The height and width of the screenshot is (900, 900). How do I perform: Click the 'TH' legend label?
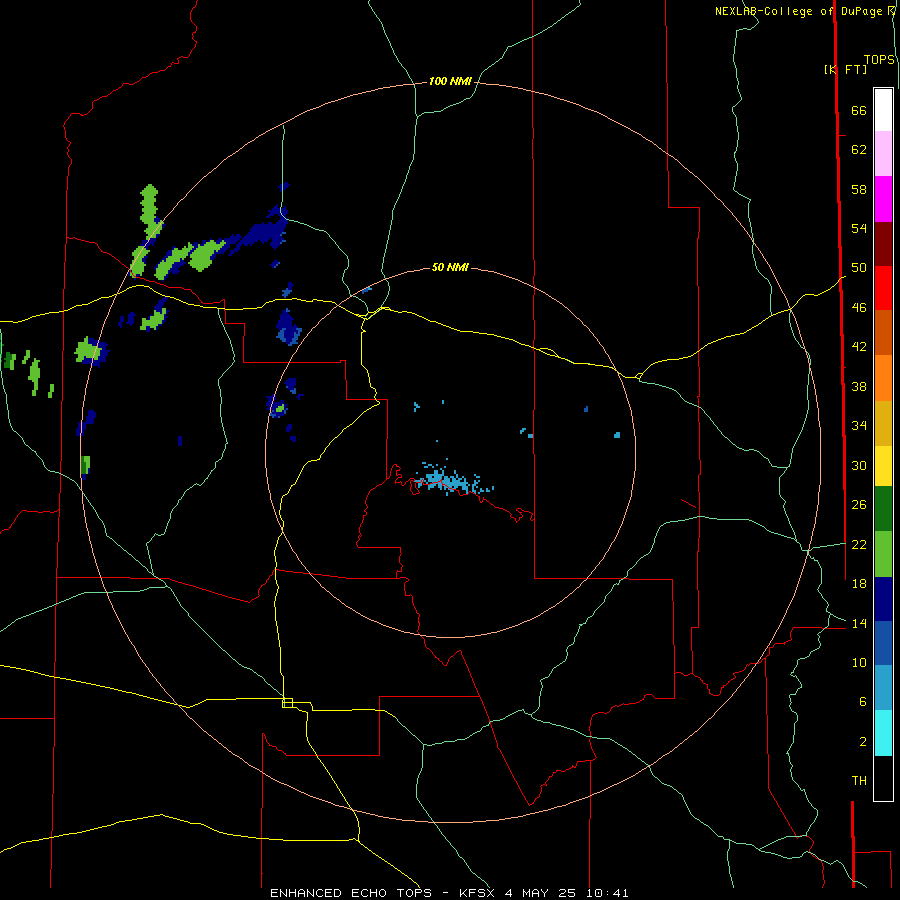(x=859, y=780)
